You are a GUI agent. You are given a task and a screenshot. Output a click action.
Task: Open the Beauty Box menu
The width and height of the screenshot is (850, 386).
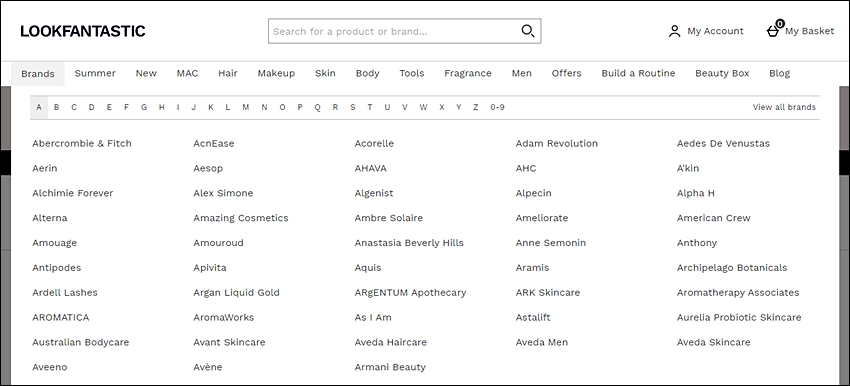point(722,73)
